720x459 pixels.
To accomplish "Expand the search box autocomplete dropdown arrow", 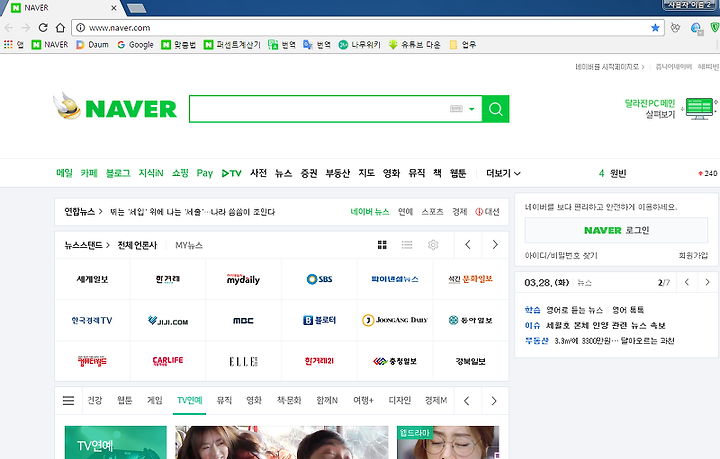I will tap(472, 109).
